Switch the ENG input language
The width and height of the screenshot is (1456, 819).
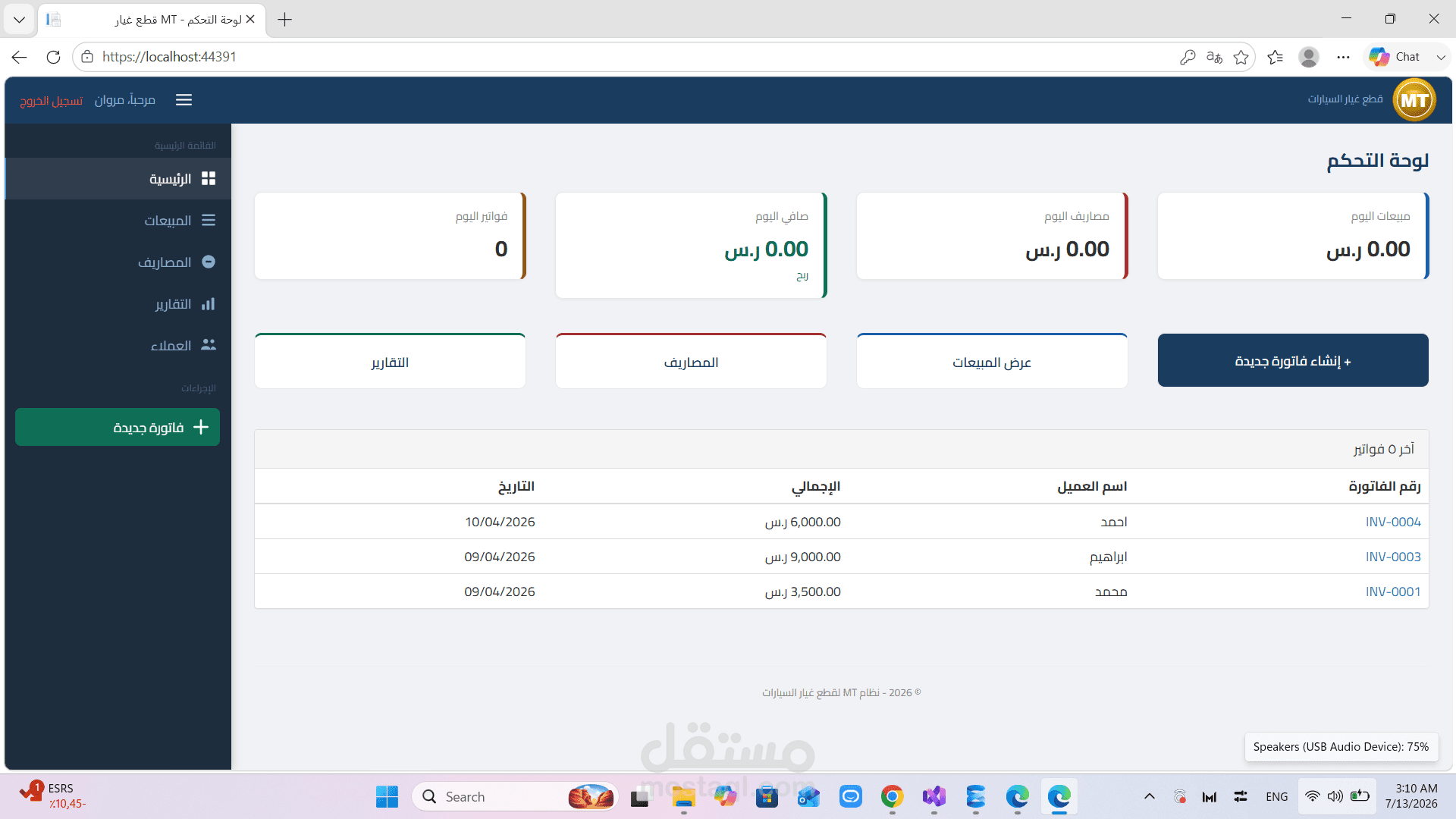(1277, 797)
